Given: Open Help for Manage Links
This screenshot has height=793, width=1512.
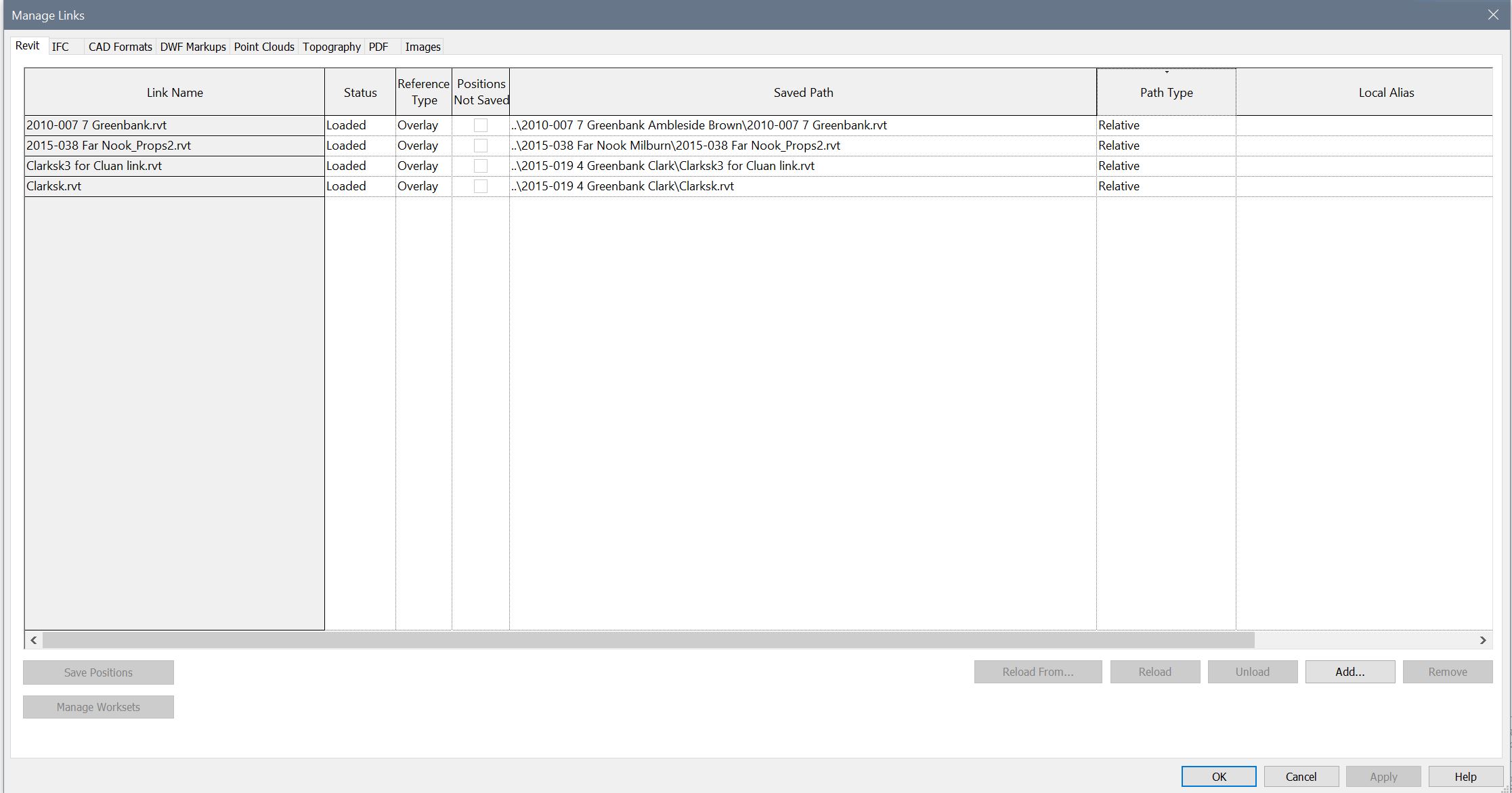Looking at the screenshot, I should point(1465,777).
